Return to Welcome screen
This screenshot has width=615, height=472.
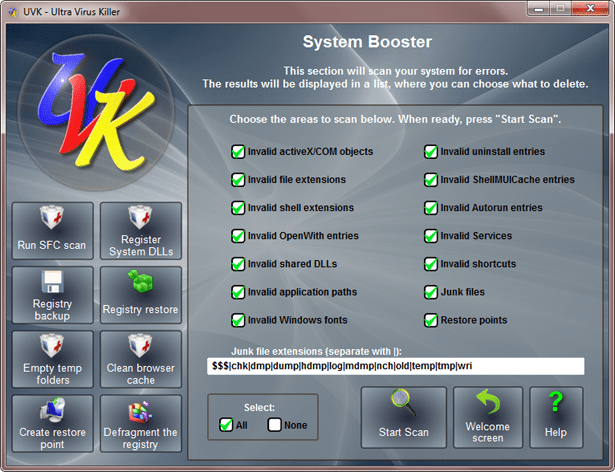click(x=488, y=417)
